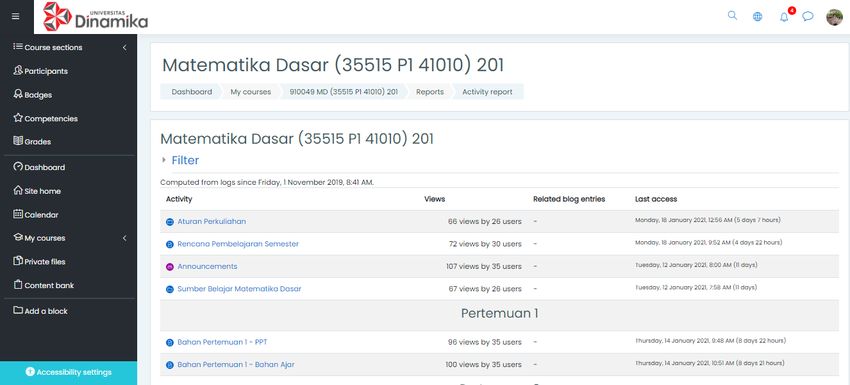This screenshot has width=850, height=385.
Task: Open the Rencana Pembelajaran Semester link
Action: point(238,244)
